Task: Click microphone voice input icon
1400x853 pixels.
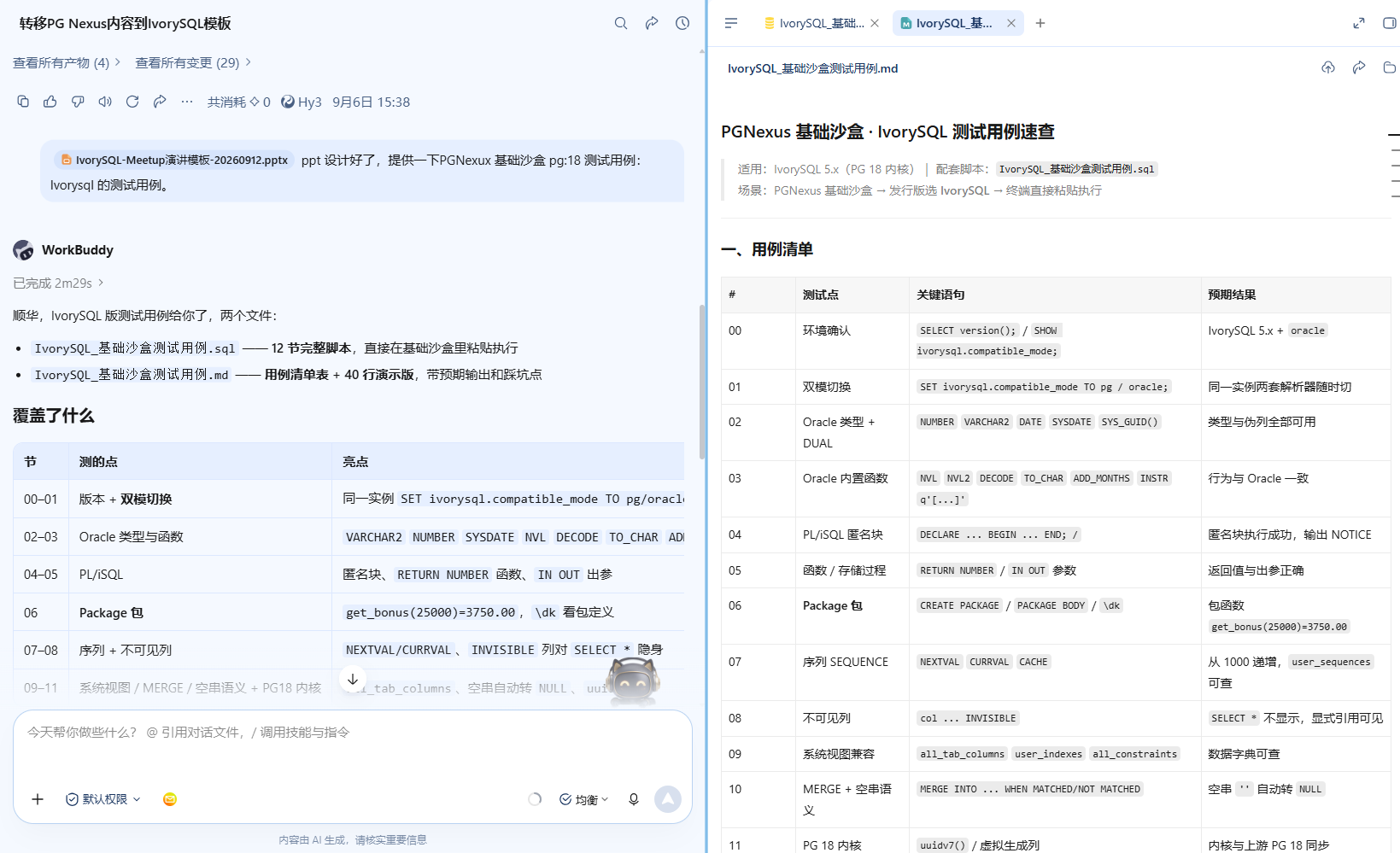Action: coord(634,799)
